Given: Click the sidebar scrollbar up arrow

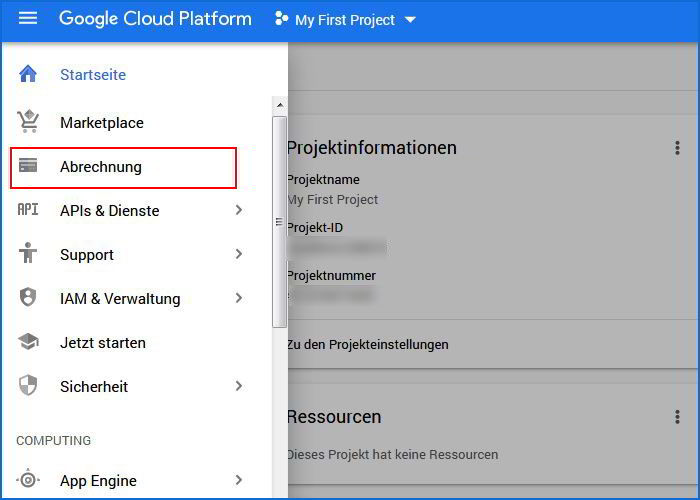Looking at the screenshot, I should click(x=280, y=105).
